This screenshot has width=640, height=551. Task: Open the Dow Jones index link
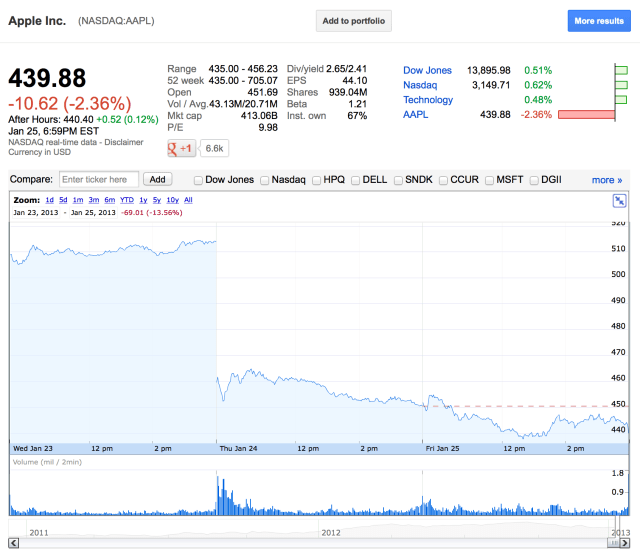coord(427,70)
